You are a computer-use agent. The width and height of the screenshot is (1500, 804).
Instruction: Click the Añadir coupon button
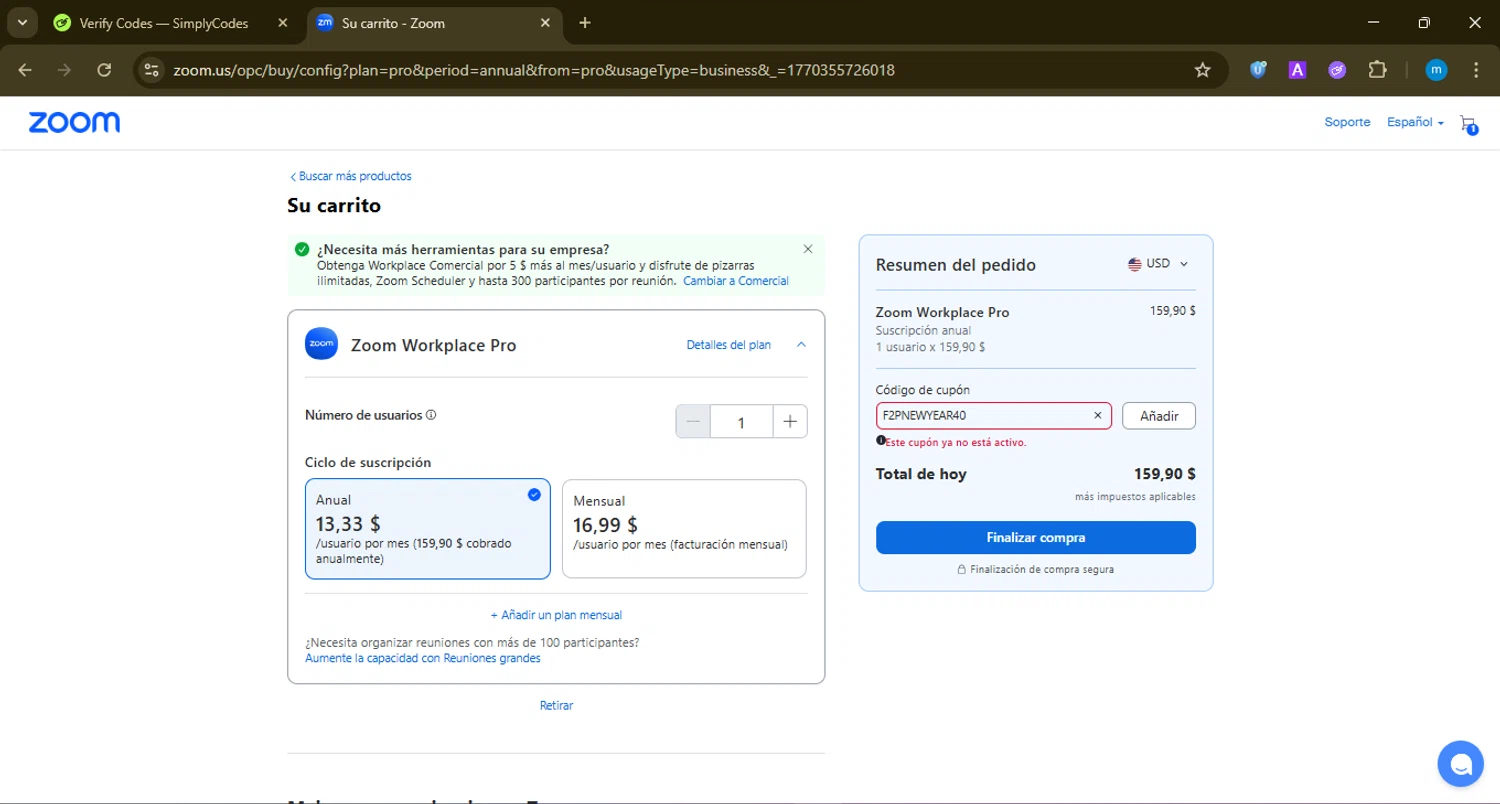(1159, 416)
